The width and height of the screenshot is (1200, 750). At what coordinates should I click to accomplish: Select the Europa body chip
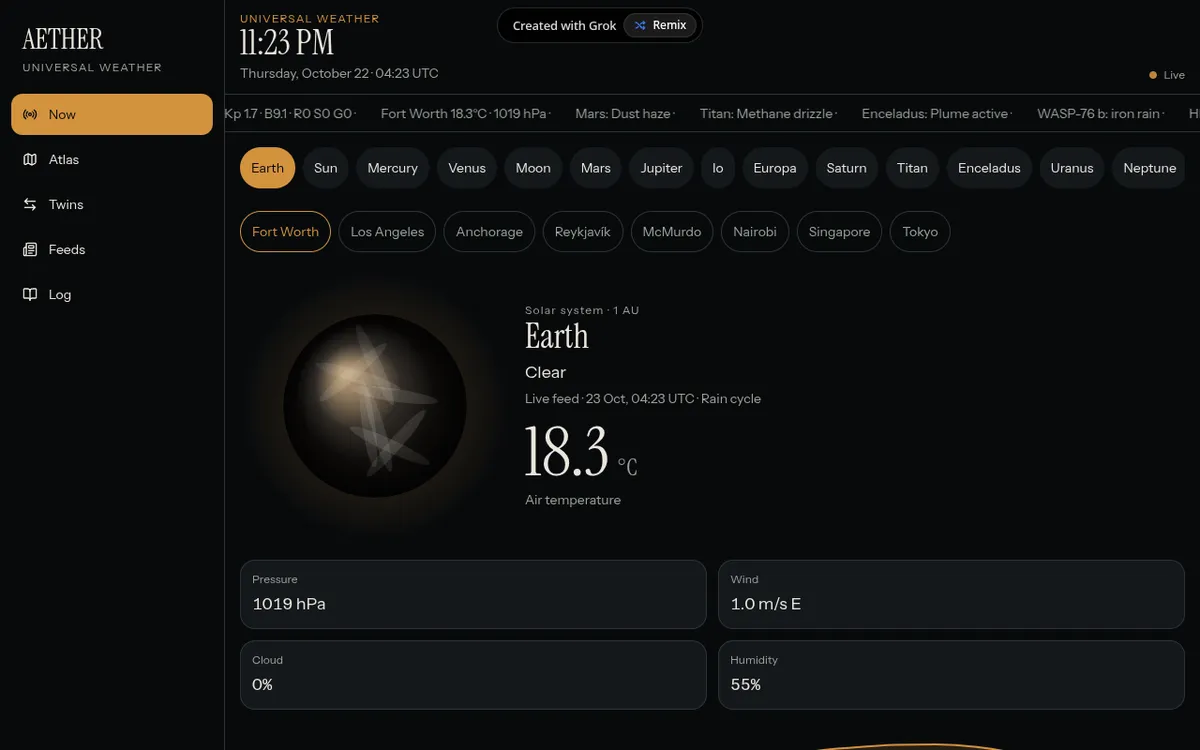(x=775, y=168)
